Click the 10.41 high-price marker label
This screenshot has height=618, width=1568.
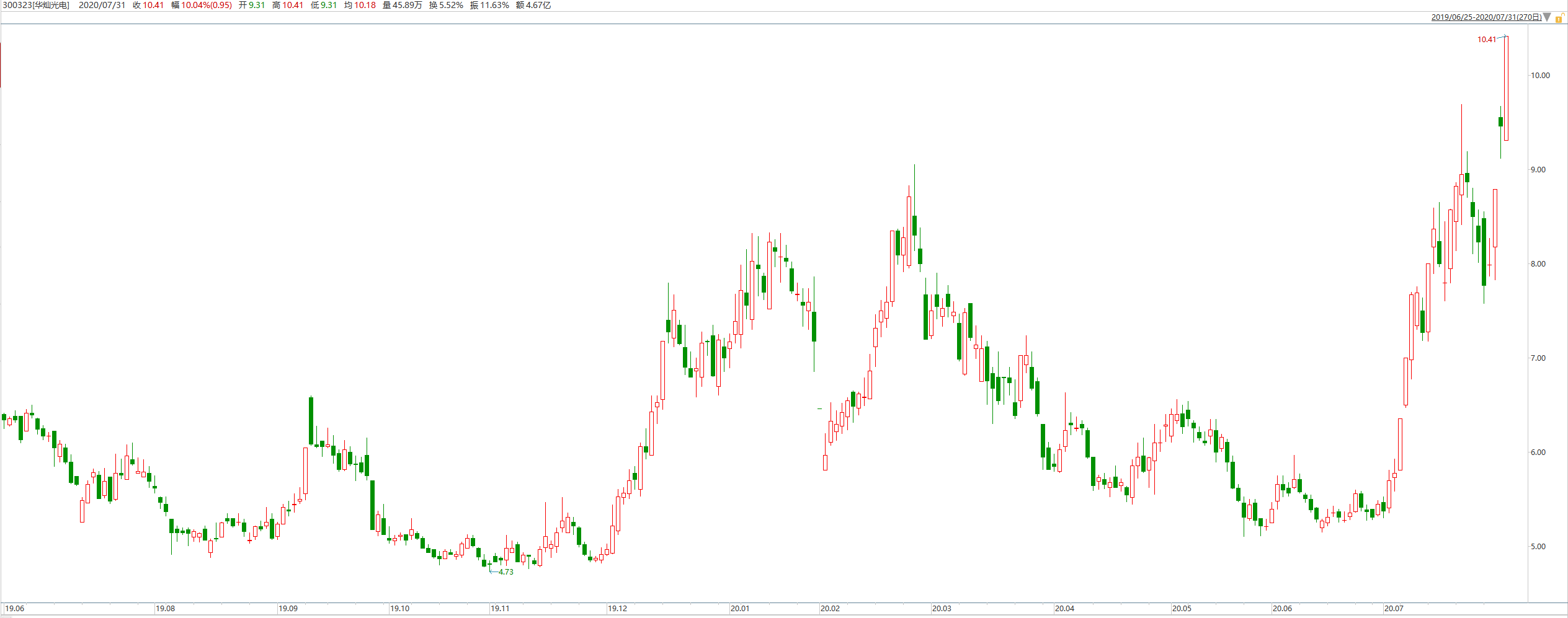[1486, 40]
